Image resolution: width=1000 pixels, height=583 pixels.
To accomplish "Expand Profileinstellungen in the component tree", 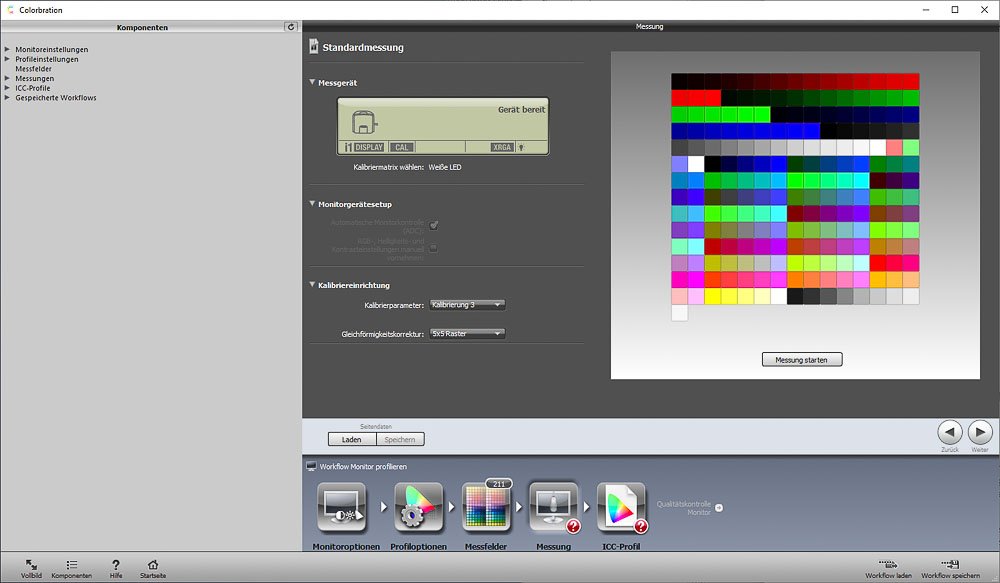I will tap(7, 59).
